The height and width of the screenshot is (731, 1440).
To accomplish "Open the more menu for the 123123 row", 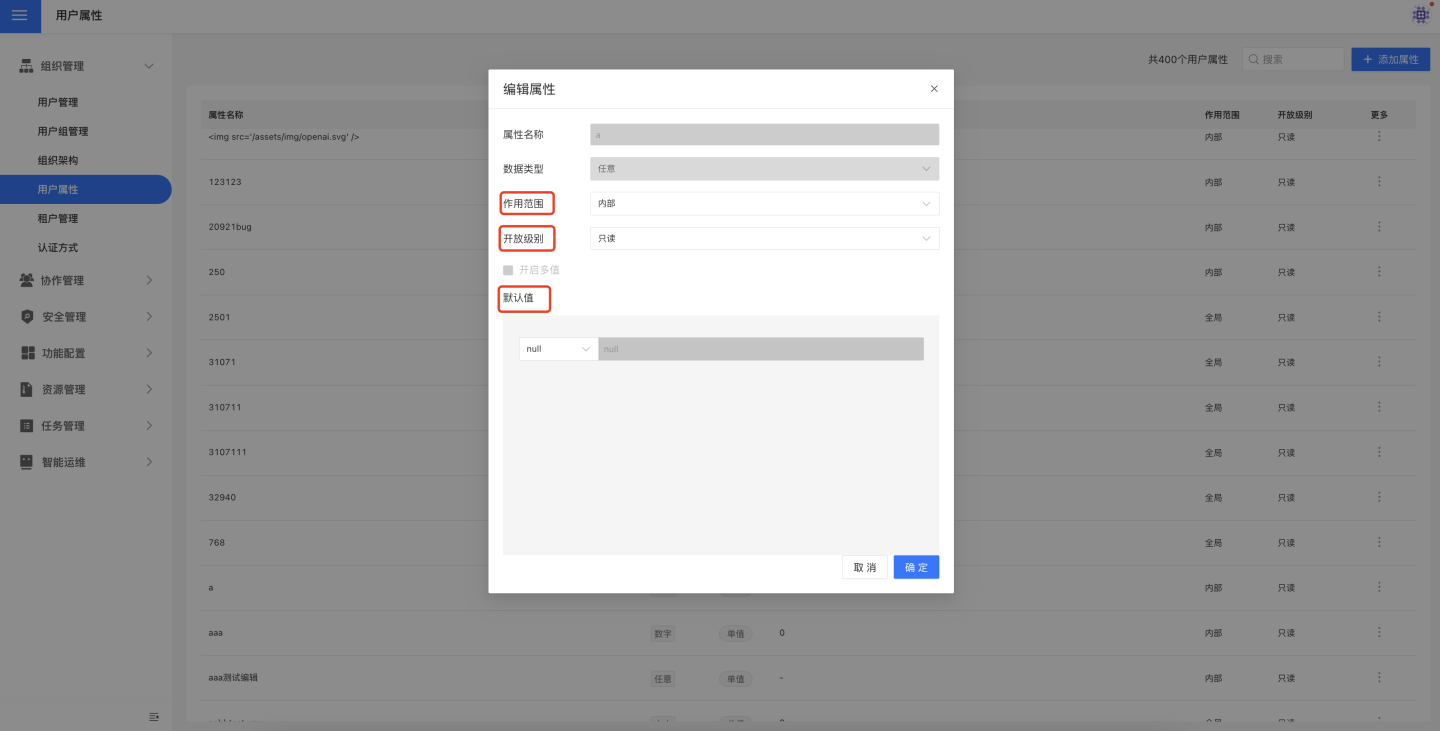I will point(1379,181).
